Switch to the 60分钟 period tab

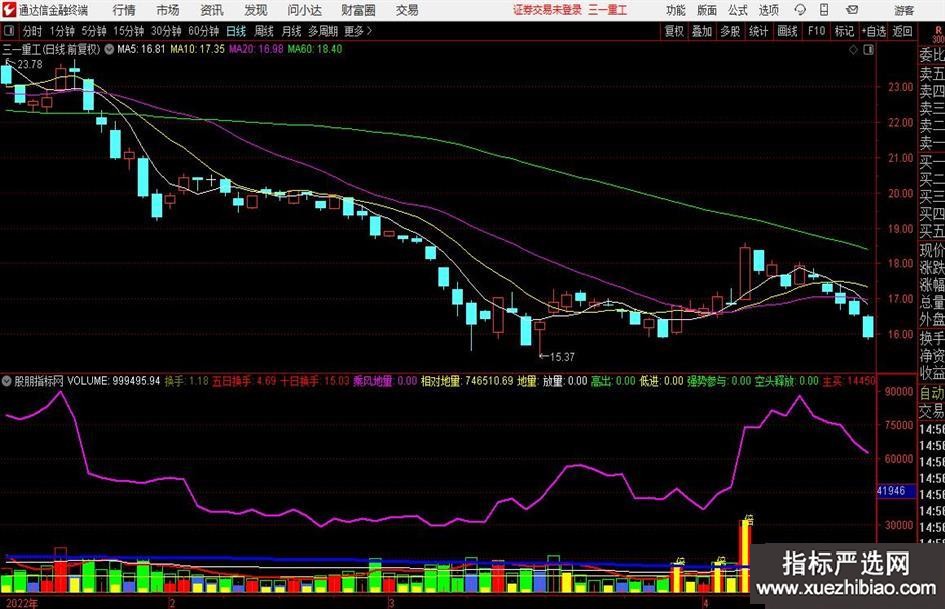(x=204, y=31)
